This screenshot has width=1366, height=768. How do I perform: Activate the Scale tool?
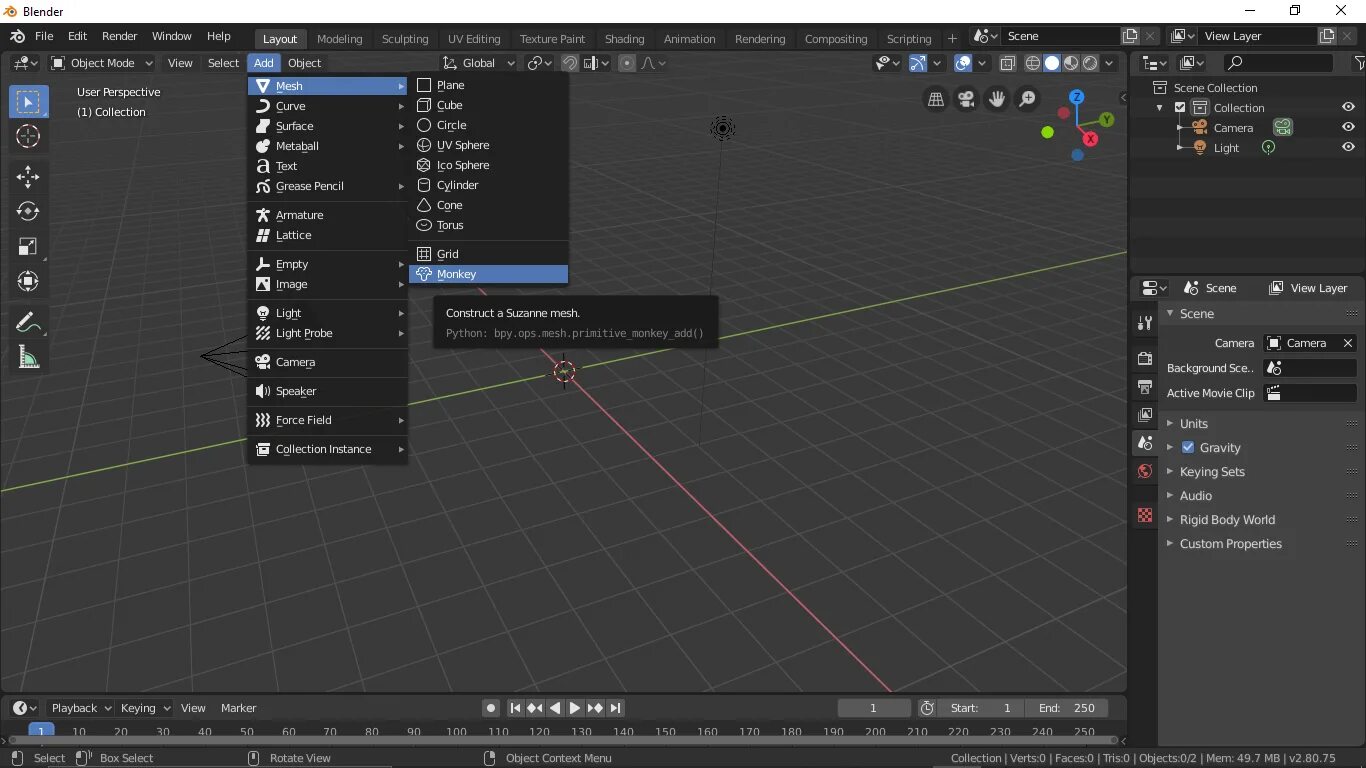tap(28, 246)
